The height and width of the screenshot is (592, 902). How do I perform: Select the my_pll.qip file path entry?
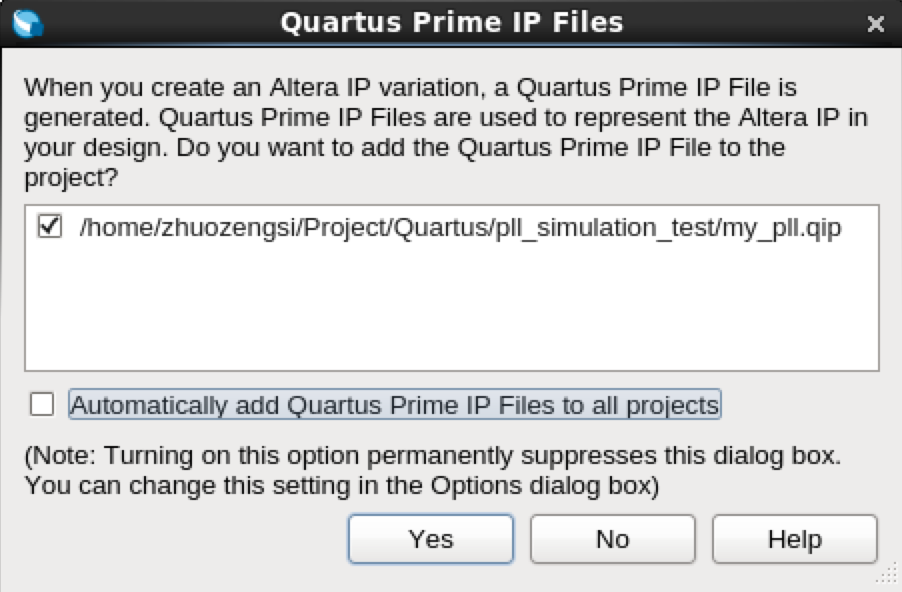(460, 227)
